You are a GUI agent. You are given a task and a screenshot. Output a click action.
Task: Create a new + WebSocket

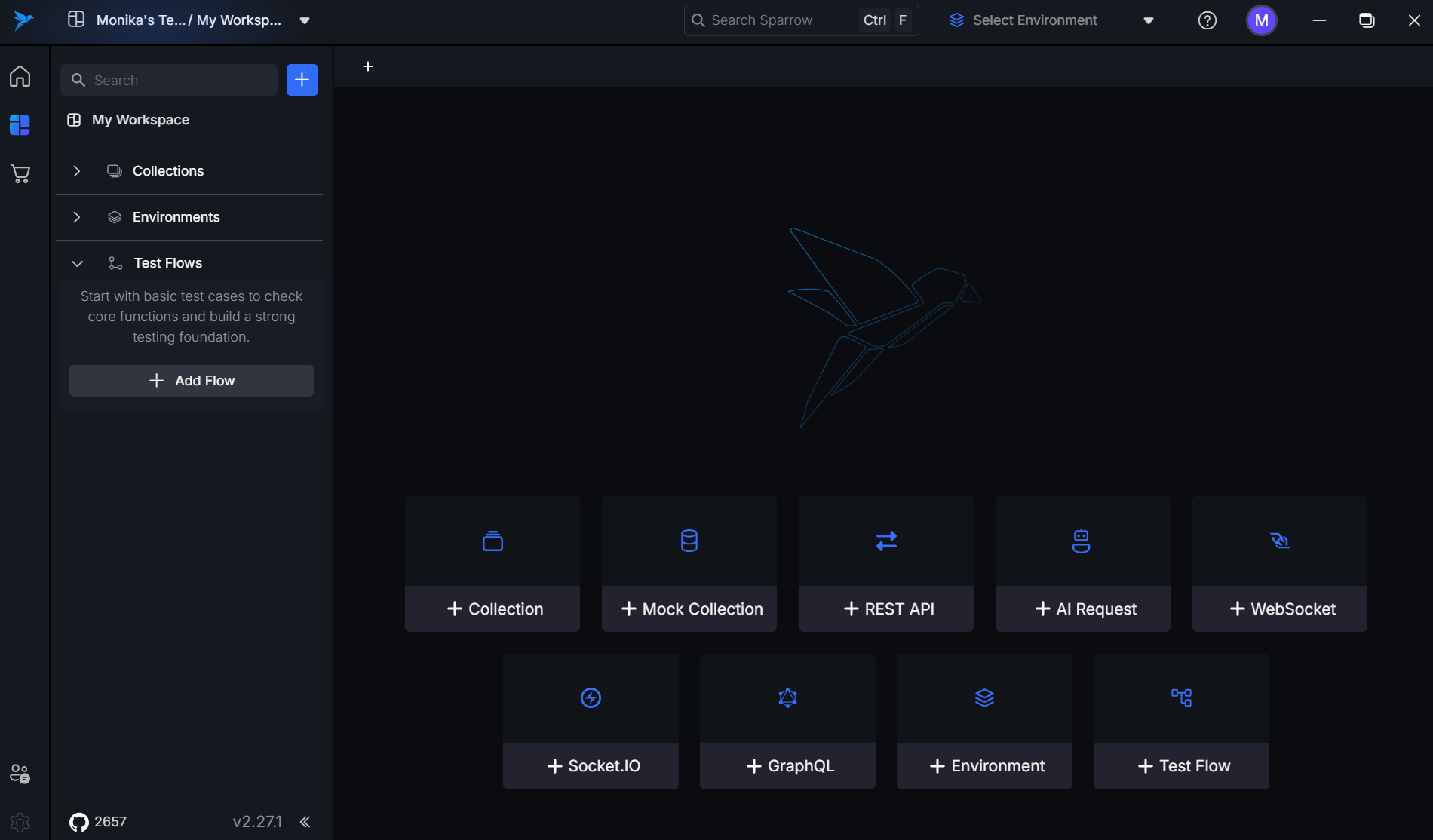pyautogui.click(x=1280, y=609)
